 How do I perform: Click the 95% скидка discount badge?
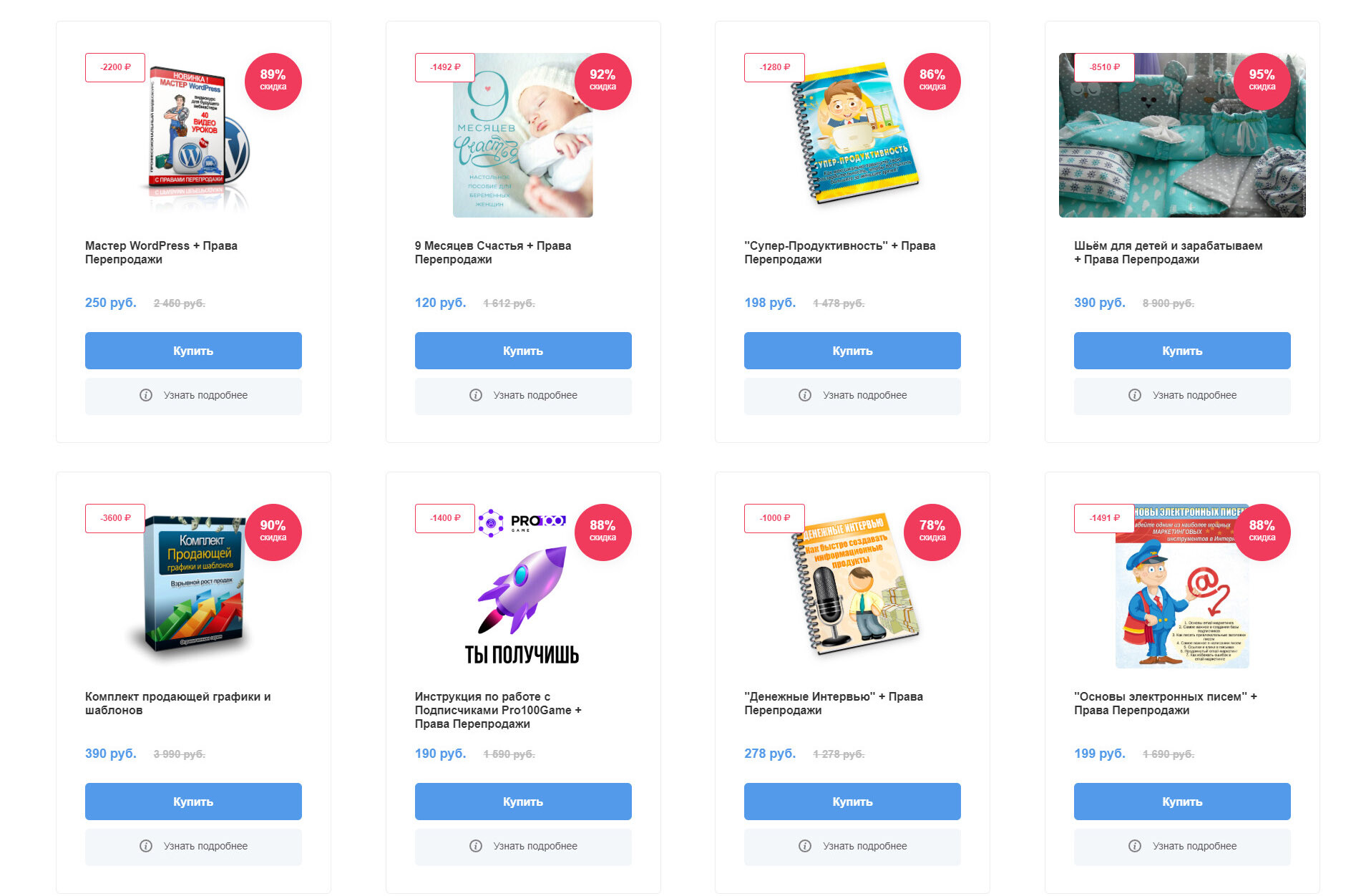[1262, 82]
